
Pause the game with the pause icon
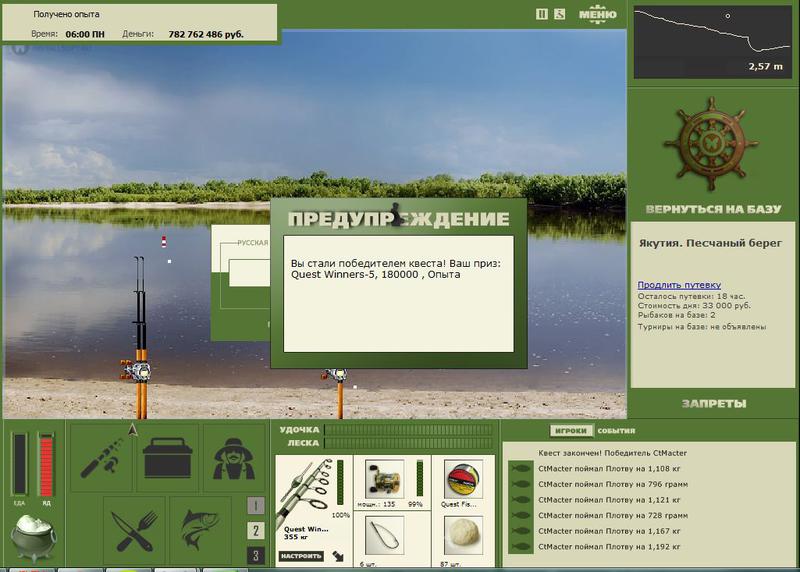pos(542,14)
